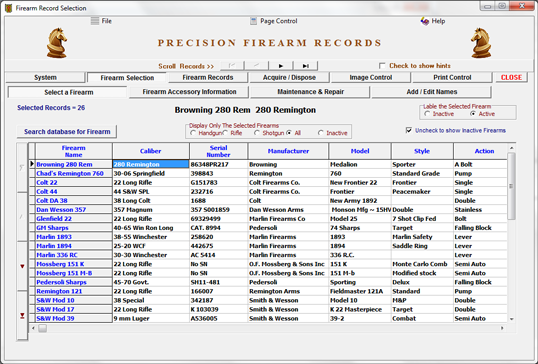538x364 pixels.
Task: Uncheck to show Inactive Firearms checkbox
Action: [x=409, y=130]
